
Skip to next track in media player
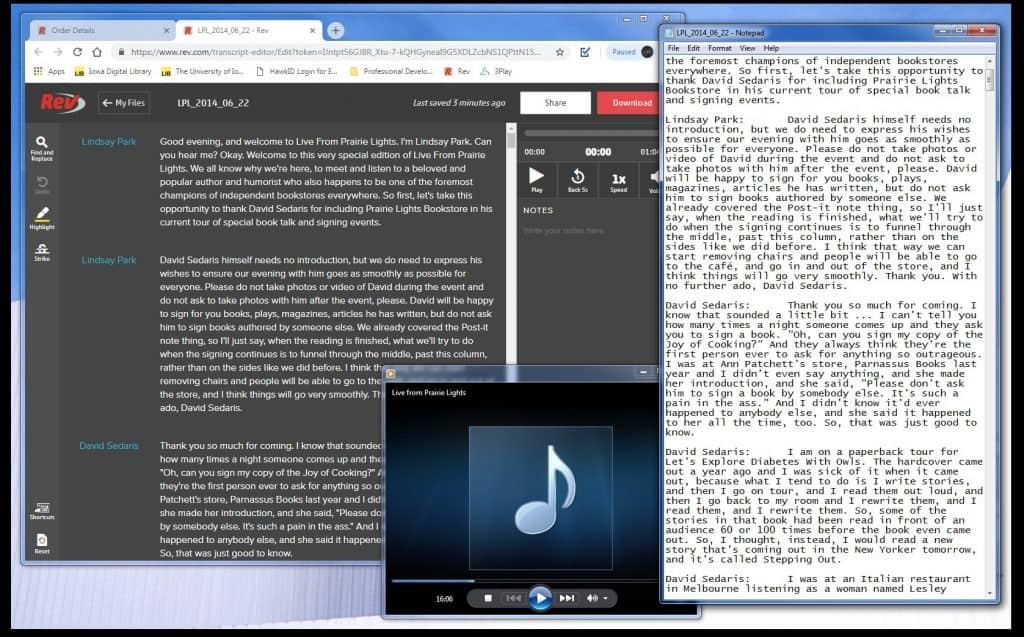[566, 598]
